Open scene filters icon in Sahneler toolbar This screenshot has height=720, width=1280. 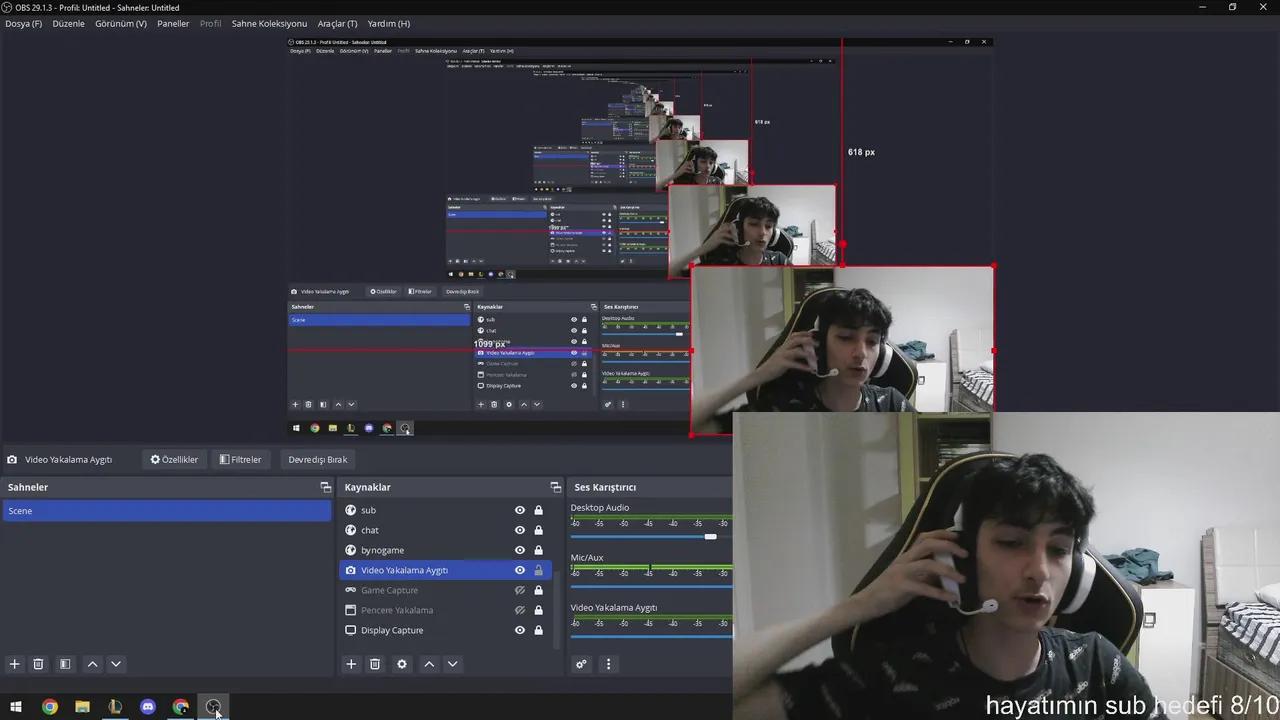tap(65, 664)
